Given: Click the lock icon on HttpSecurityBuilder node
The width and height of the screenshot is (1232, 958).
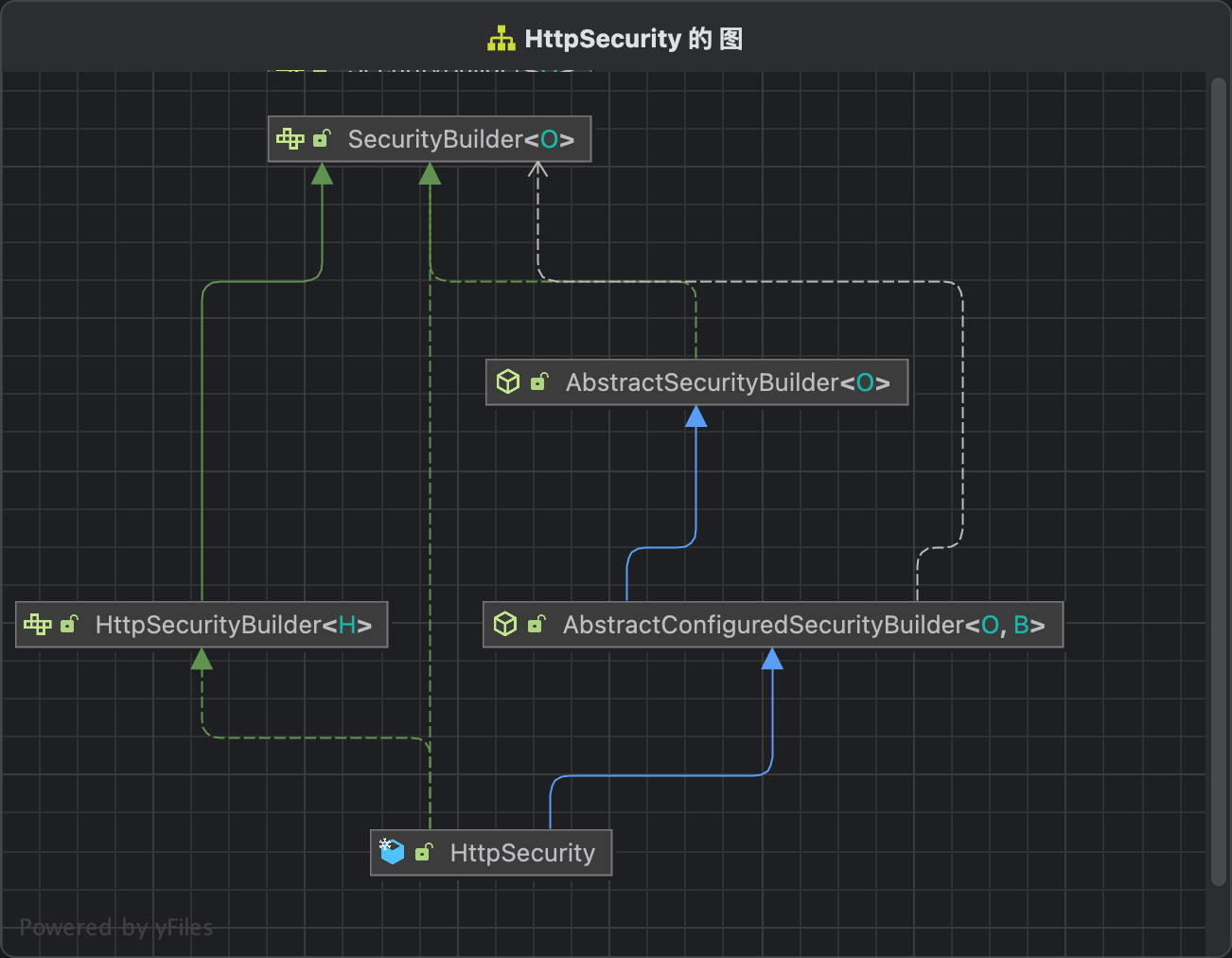Looking at the screenshot, I should tap(69, 624).
